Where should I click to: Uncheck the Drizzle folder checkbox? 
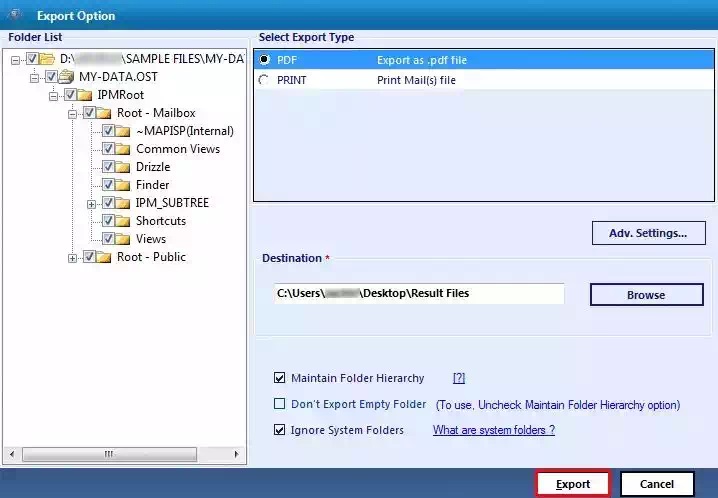click(108, 167)
